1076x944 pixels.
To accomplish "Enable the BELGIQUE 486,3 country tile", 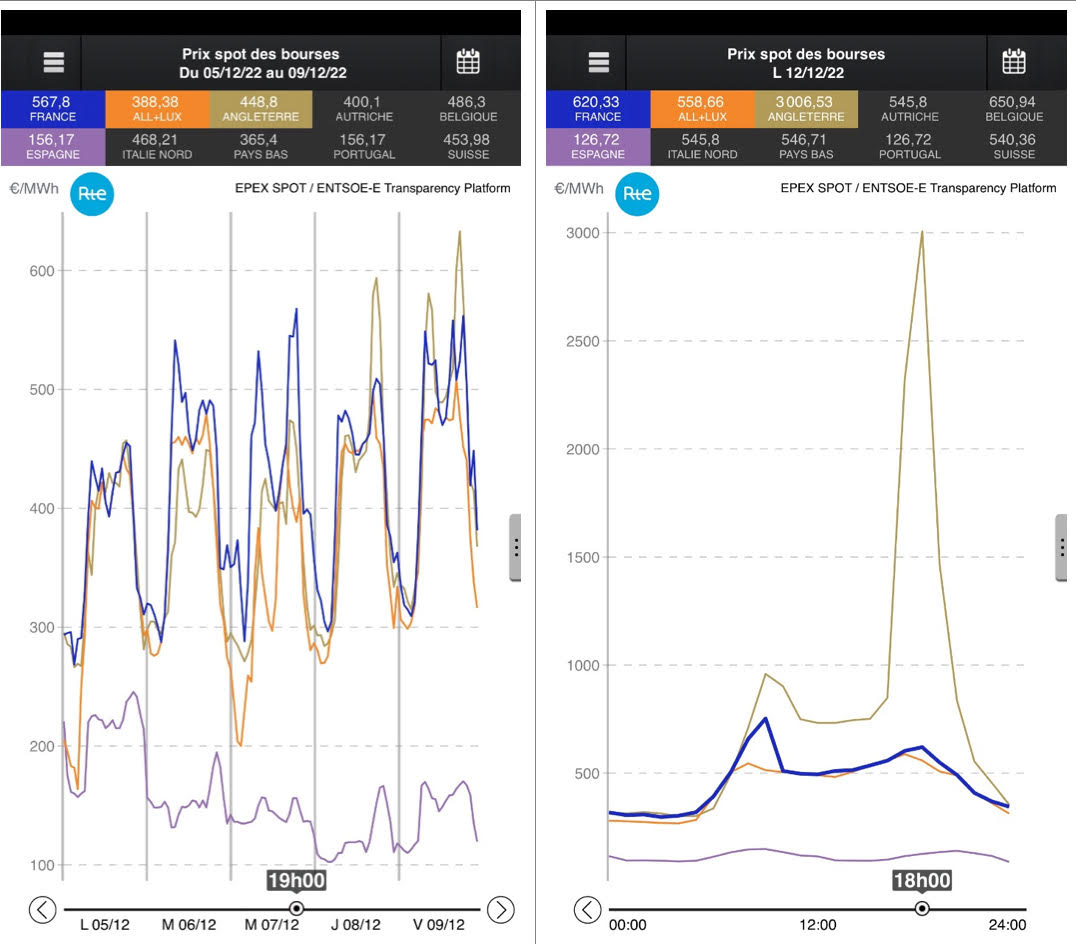I will (468, 107).
